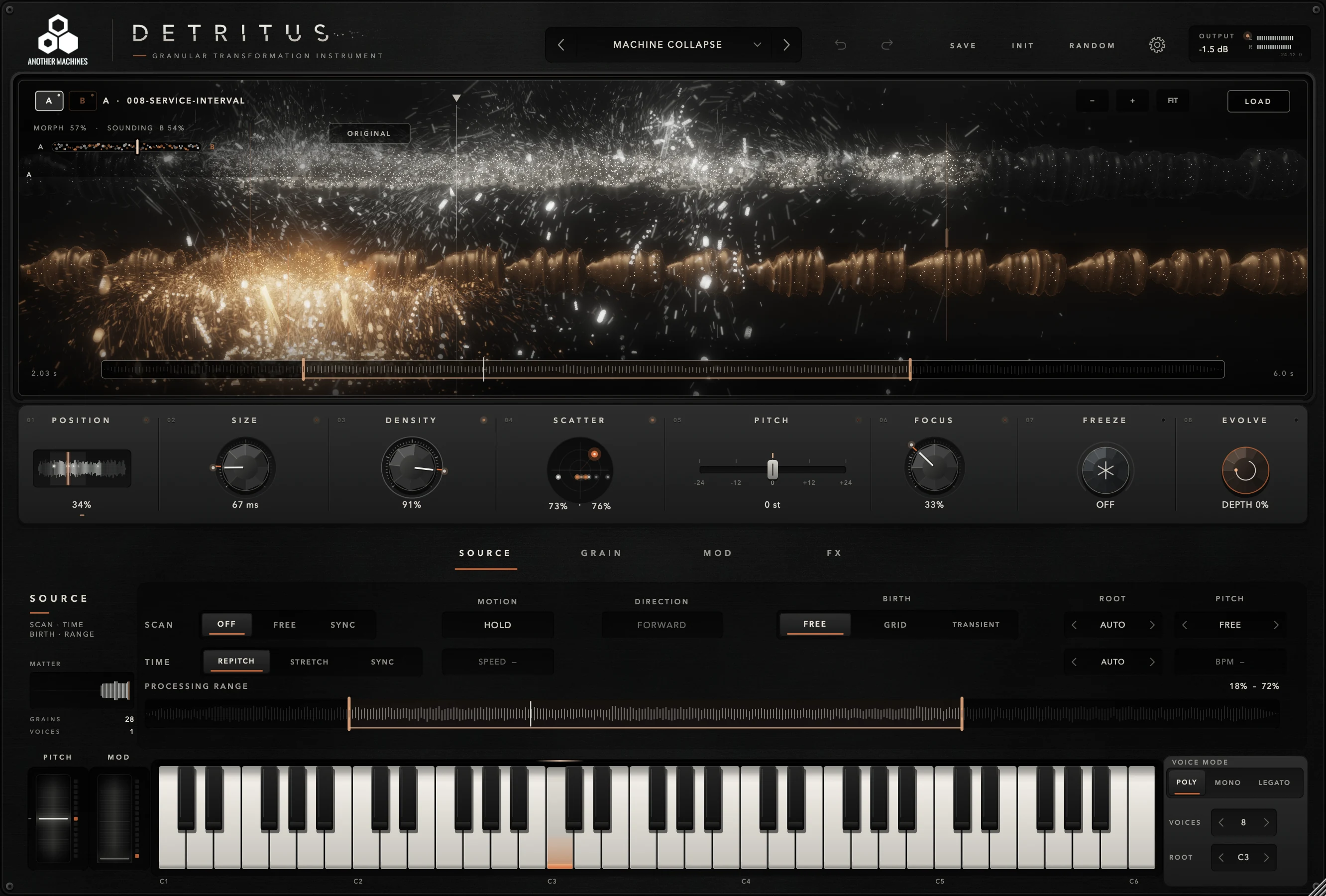This screenshot has width=1326, height=896.
Task: Select sample slot A
Action: (x=49, y=101)
